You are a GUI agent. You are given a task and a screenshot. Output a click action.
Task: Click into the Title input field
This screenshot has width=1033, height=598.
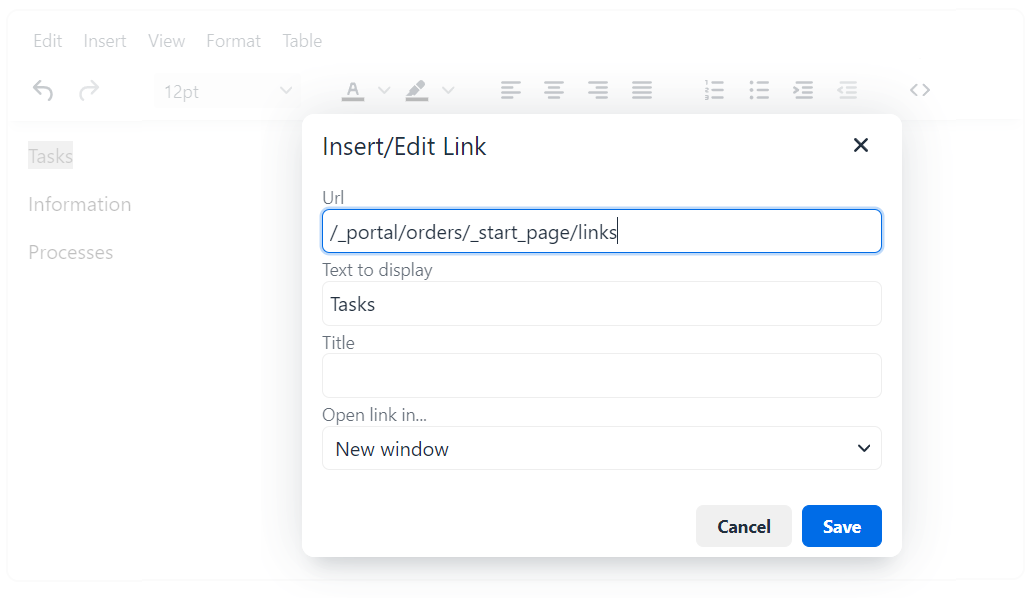coord(601,375)
